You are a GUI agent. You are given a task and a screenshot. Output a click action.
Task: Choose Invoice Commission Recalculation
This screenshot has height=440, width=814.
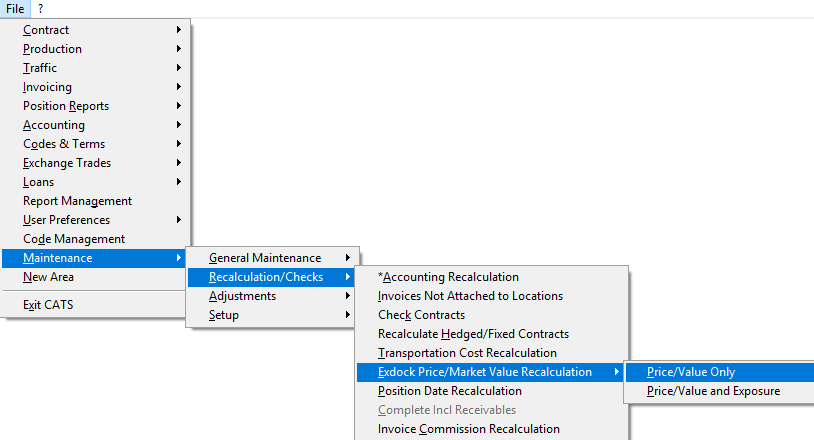(x=492, y=429)
